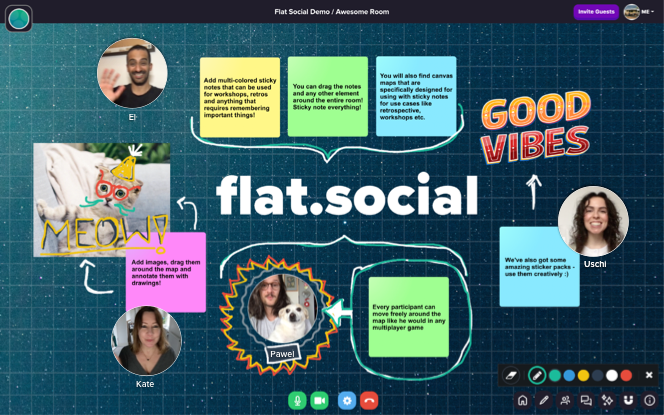The image size is (664, 415).
Task: Click the home icon in bottom toolbar
Action: click(x=523, y=400)
